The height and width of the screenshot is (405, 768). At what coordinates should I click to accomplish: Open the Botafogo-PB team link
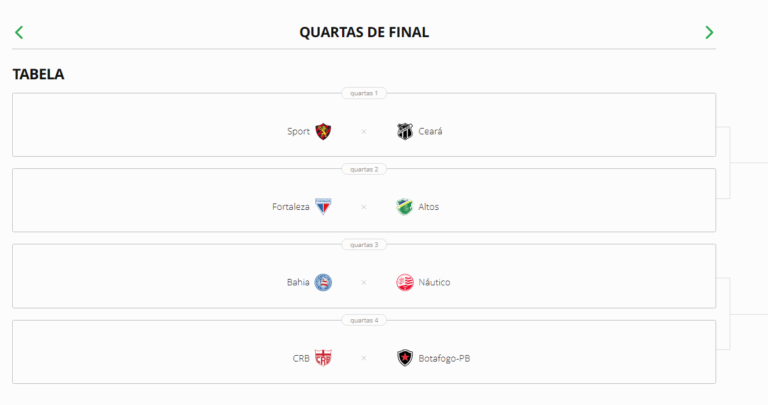(x=444, y=358)
